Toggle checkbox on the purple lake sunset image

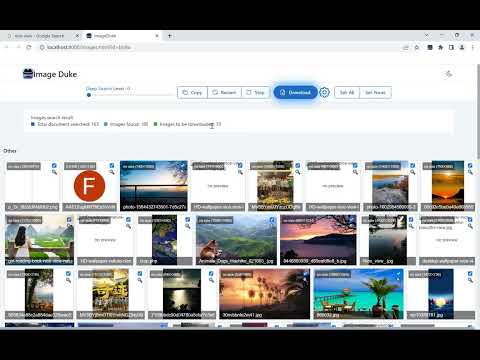click(352, 220)
